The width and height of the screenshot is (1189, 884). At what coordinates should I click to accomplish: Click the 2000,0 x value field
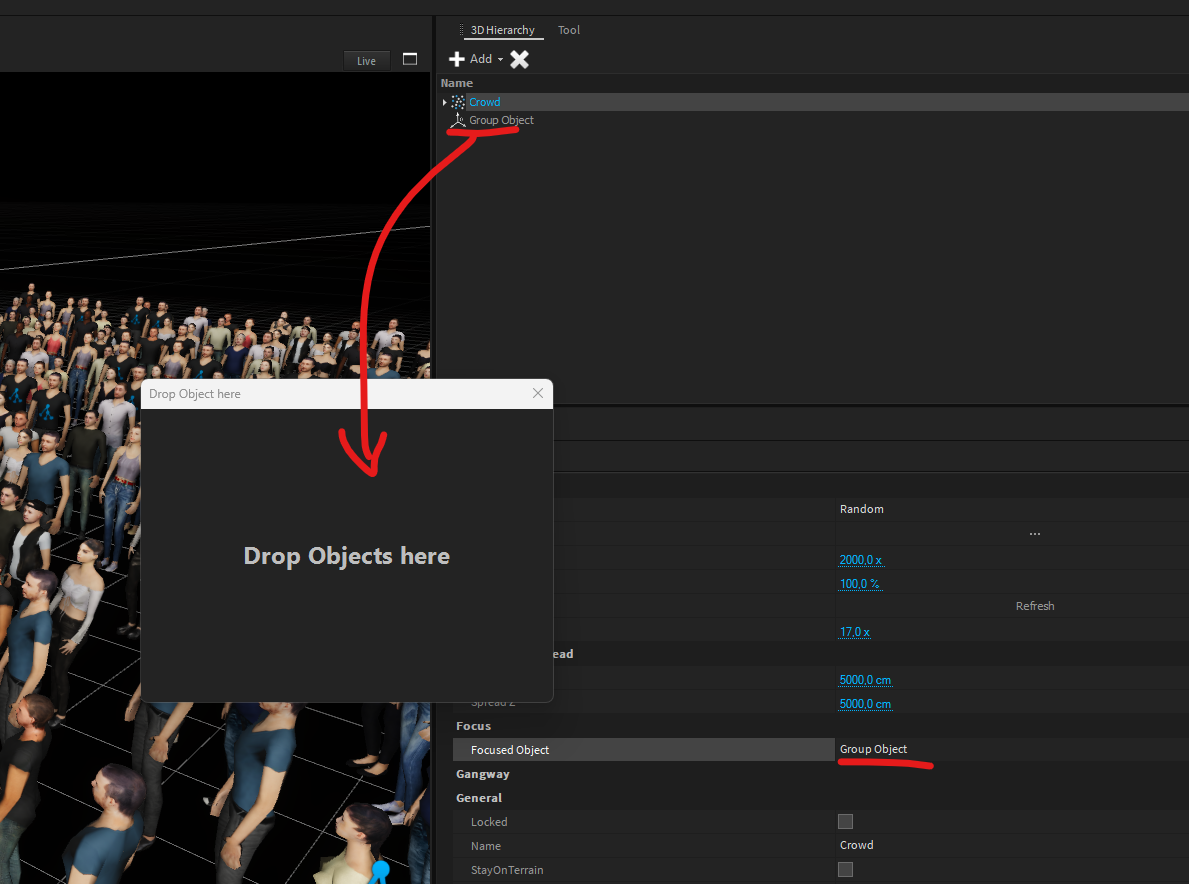860,560
